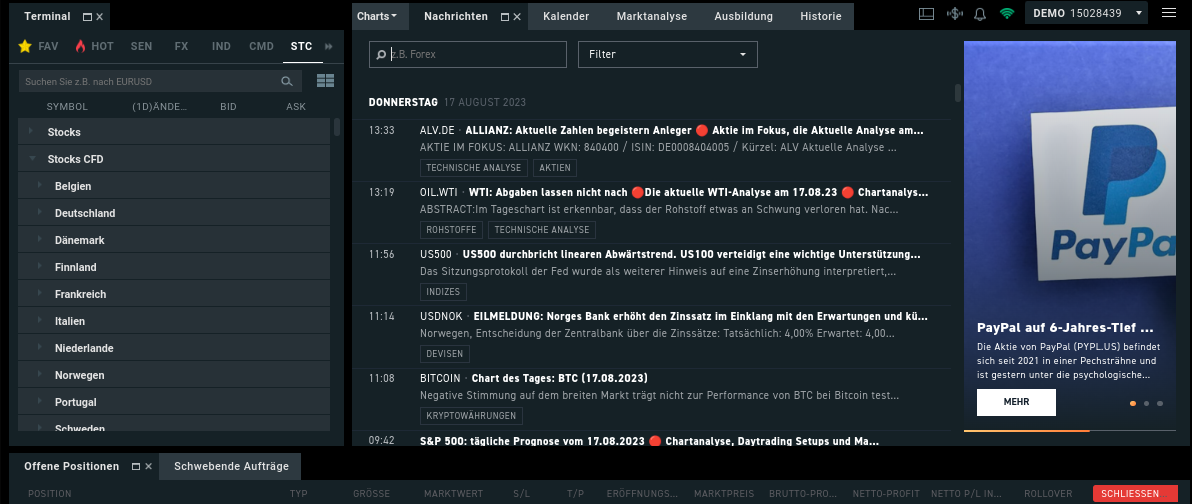
Task: Click the AKTIEN news tag
Action: click(x=555, y=167)
